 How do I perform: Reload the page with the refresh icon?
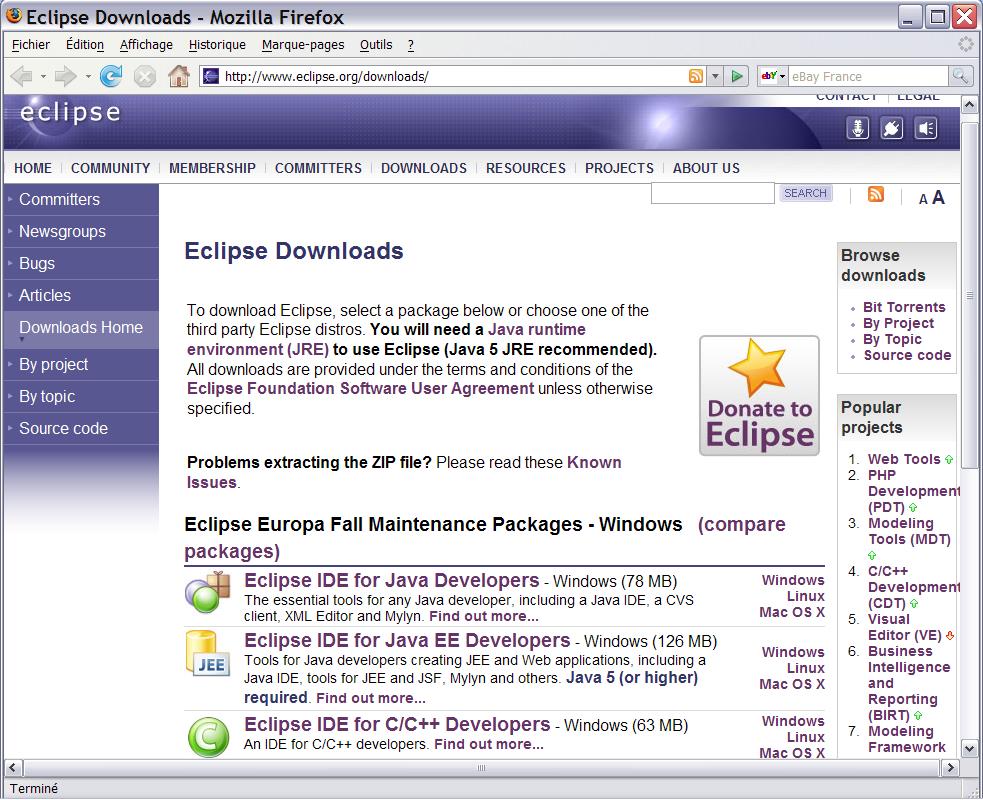tap(111, 76)
